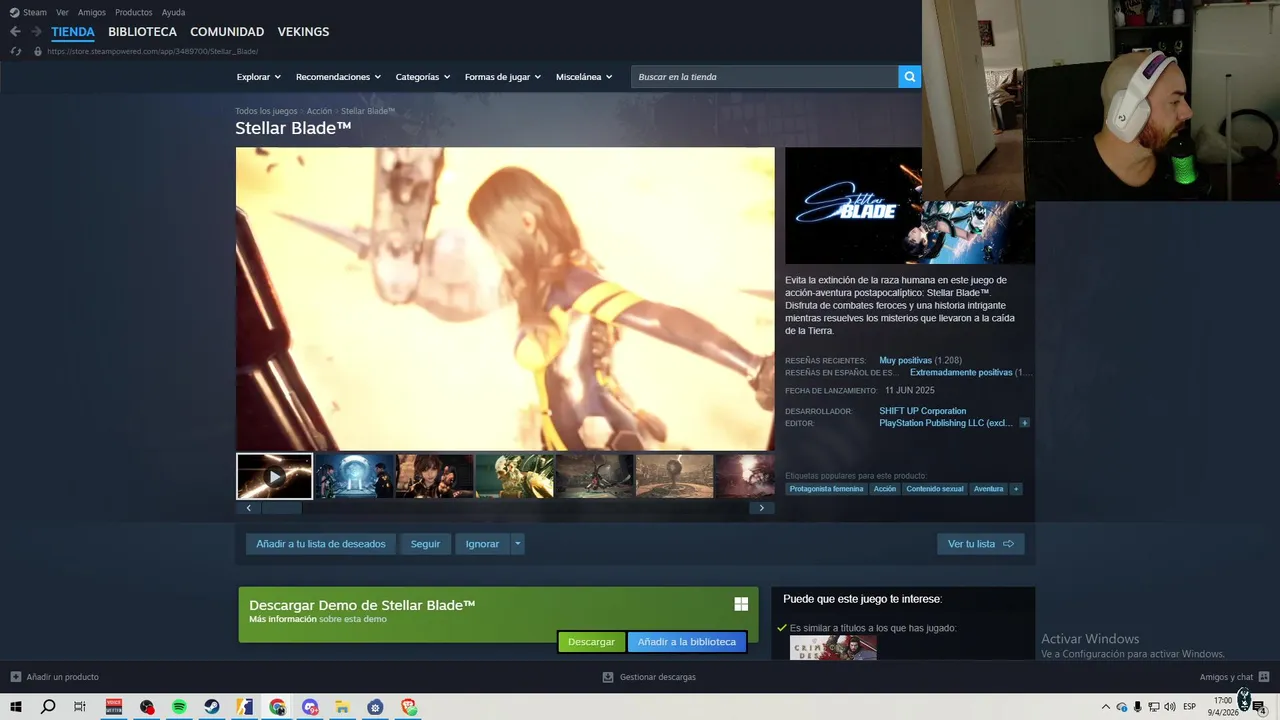Switch to the BIBLIOTECA tab
Image resolution: width=1280 pixels, height=720 pixels.
142,32
